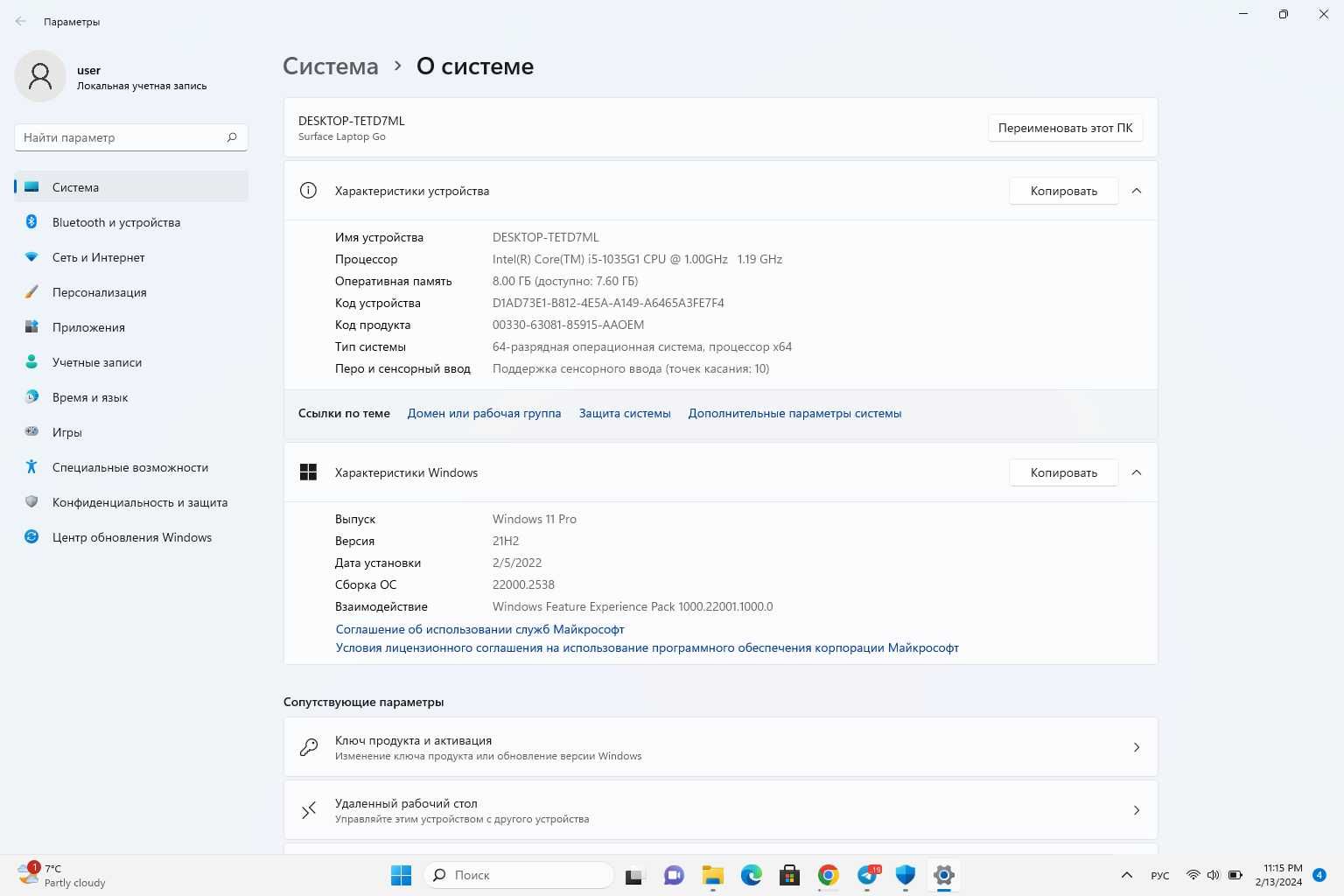The image size is (1344, 896).
Task: Click the Специальные возможности accessibility icon
Action: pos(31,467)
